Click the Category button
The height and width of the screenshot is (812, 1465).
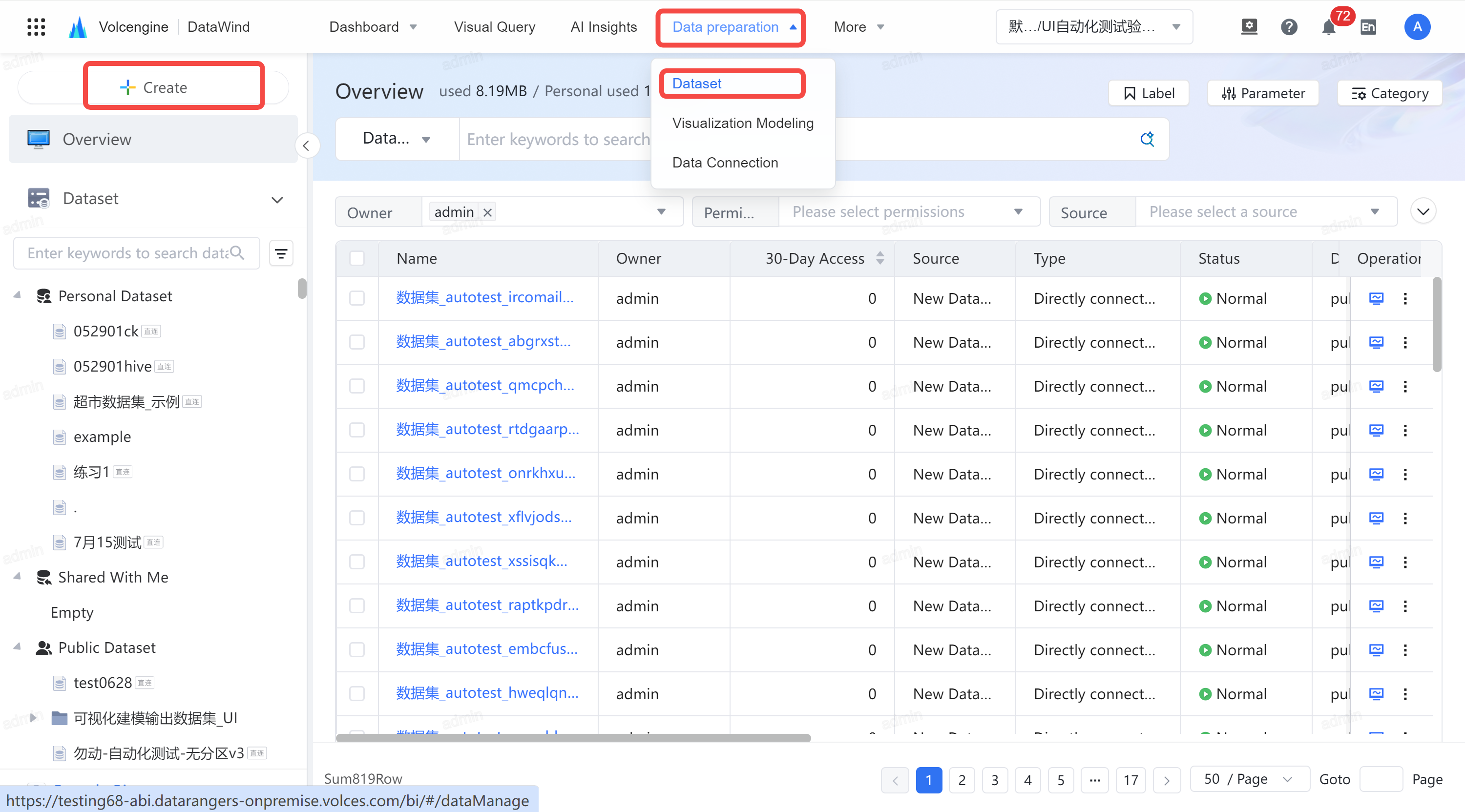coord(1389,93)
